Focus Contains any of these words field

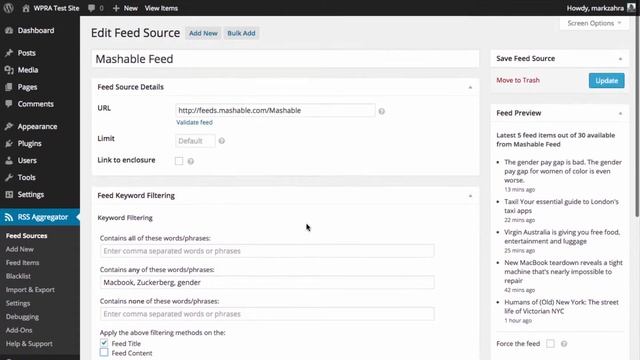click(267, 282)
